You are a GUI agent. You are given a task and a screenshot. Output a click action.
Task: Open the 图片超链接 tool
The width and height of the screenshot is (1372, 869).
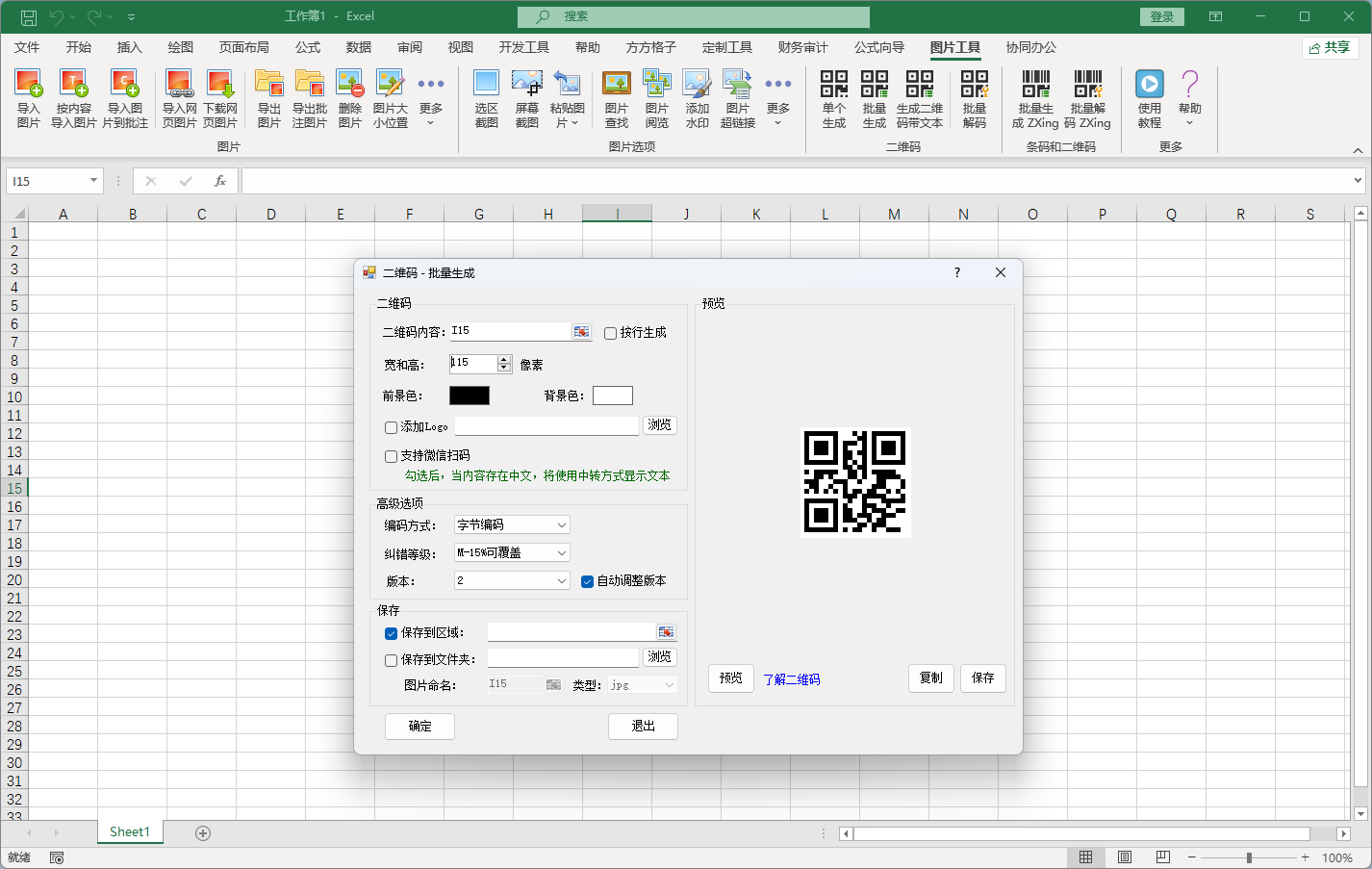(738, 98)
